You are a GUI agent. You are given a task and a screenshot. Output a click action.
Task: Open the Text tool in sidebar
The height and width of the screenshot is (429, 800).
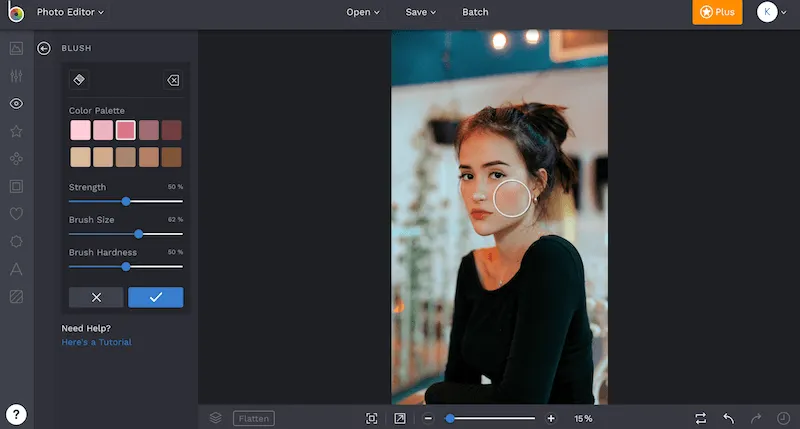coord(16,269)
